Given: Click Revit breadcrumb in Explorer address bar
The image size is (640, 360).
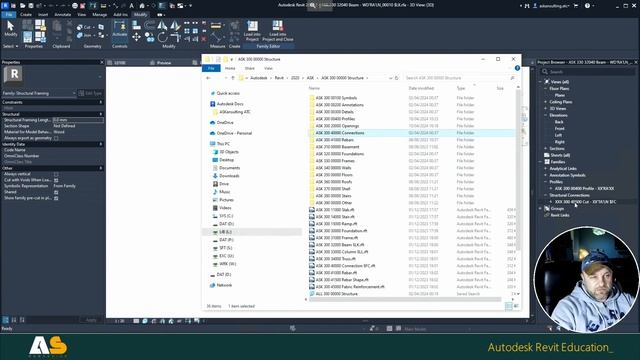Looking at the screenshot, I should (279, 78).
